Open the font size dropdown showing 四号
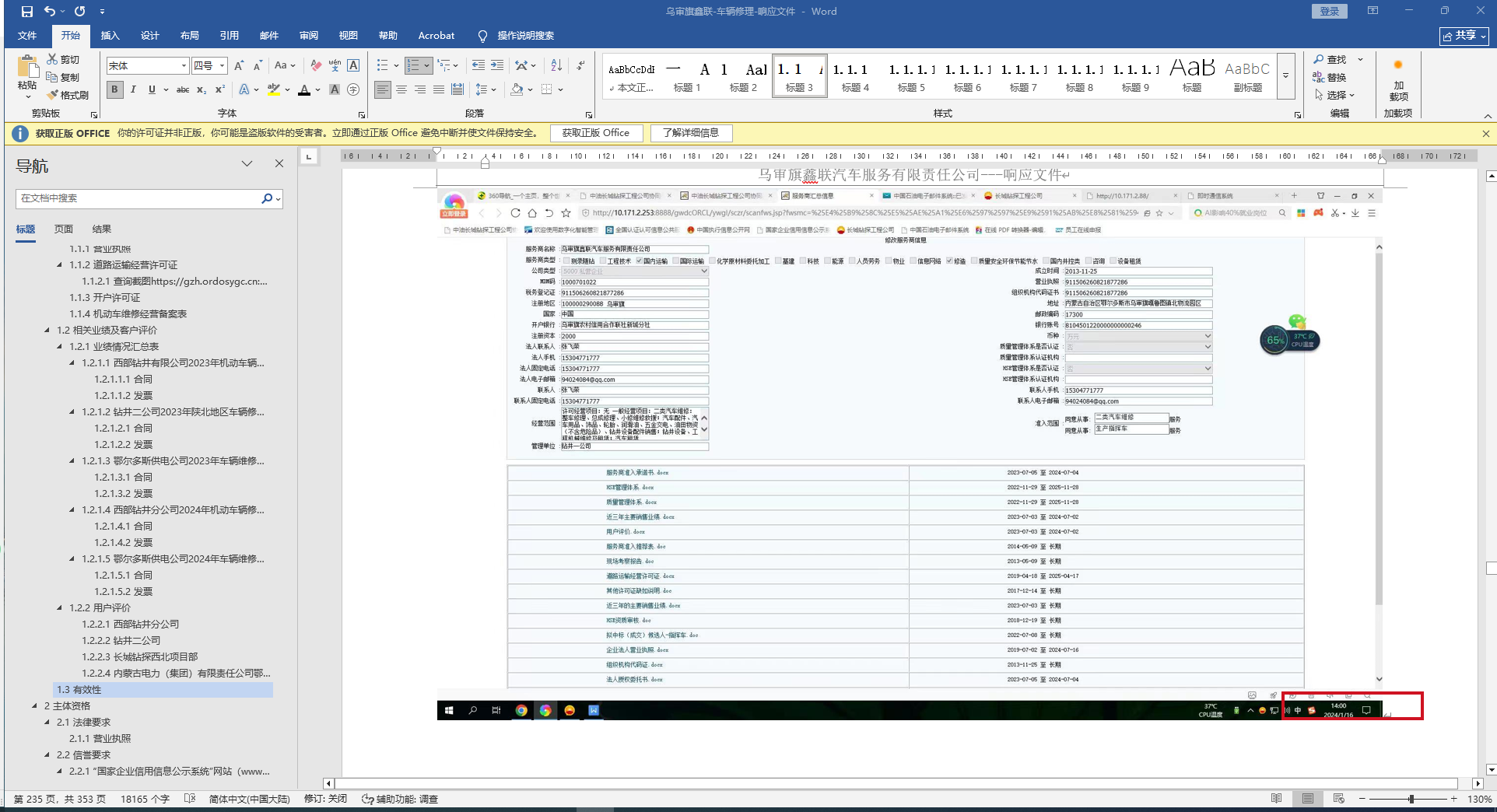This screenshot has width=1497, height=812. [x=222, y=66]
